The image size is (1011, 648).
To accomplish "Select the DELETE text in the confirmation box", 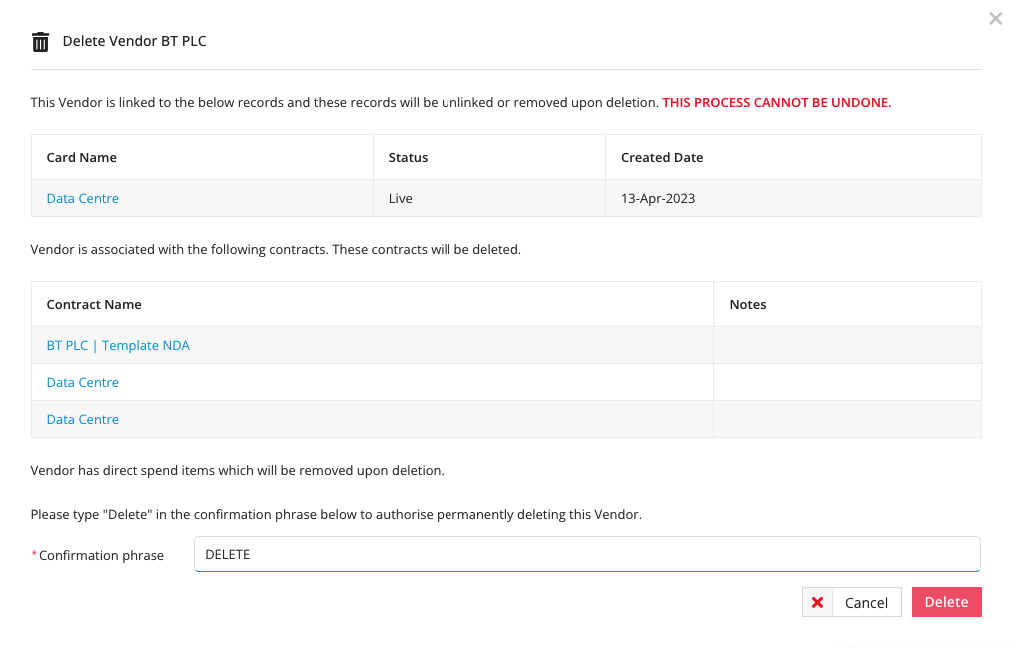I will point(227,553).
